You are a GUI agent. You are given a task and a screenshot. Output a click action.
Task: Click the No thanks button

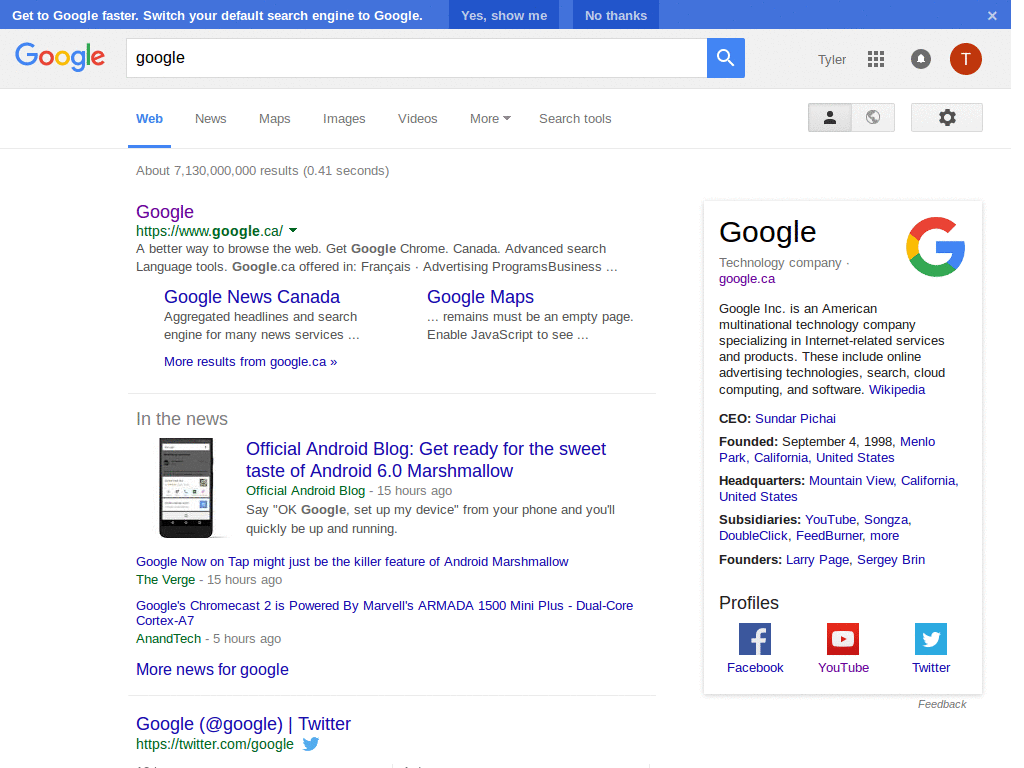[x=616, y=15]
